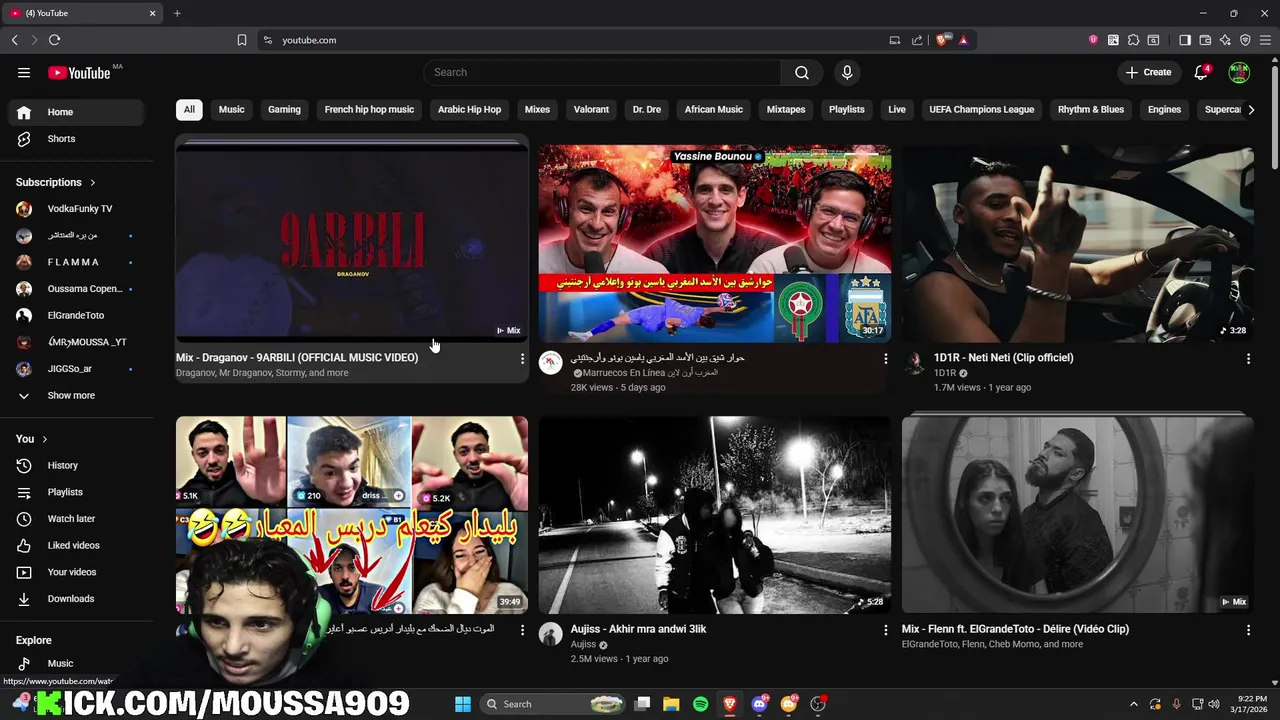1280x720 pixels.
Task: Open the Brave Wallet icon
Action: [1205, 40]
